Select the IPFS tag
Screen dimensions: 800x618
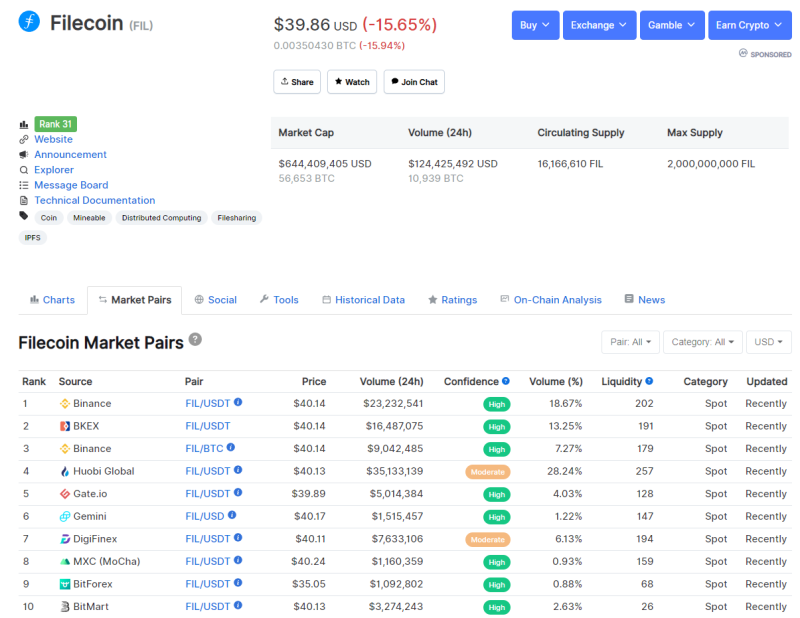coord(31,237)
